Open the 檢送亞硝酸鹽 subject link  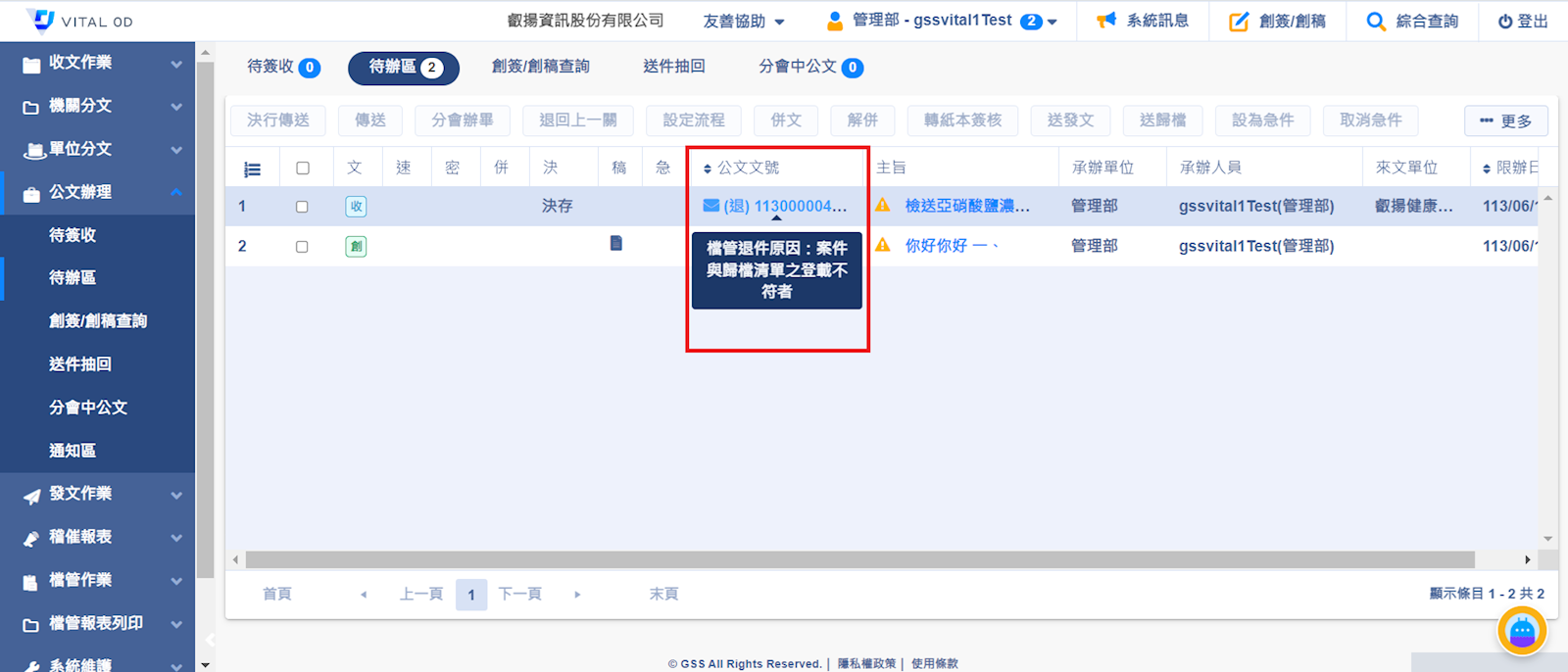pos(966,206)
